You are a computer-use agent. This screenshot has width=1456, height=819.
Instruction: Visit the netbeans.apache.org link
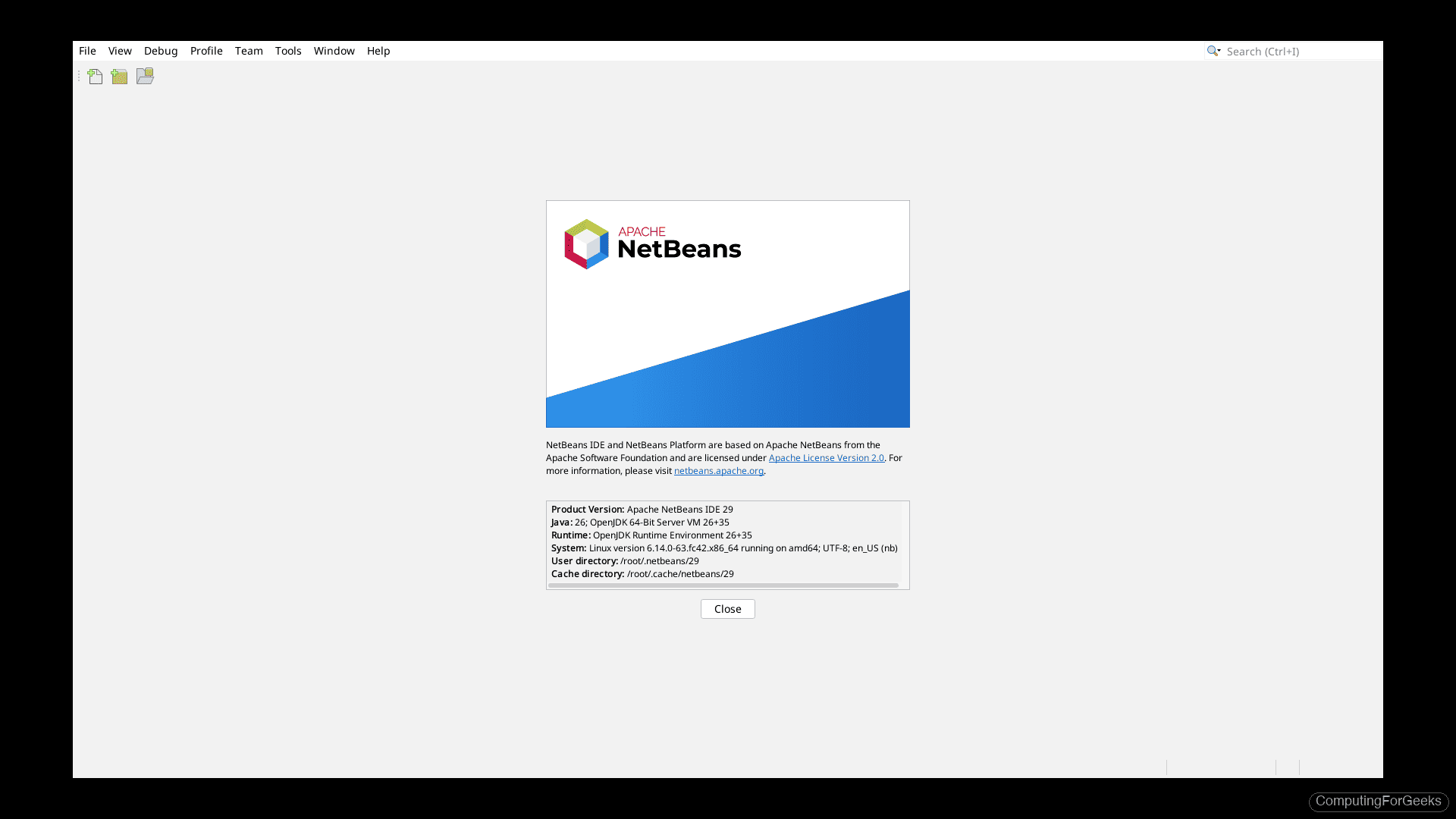pyautogui.click(x=718, y=470)
